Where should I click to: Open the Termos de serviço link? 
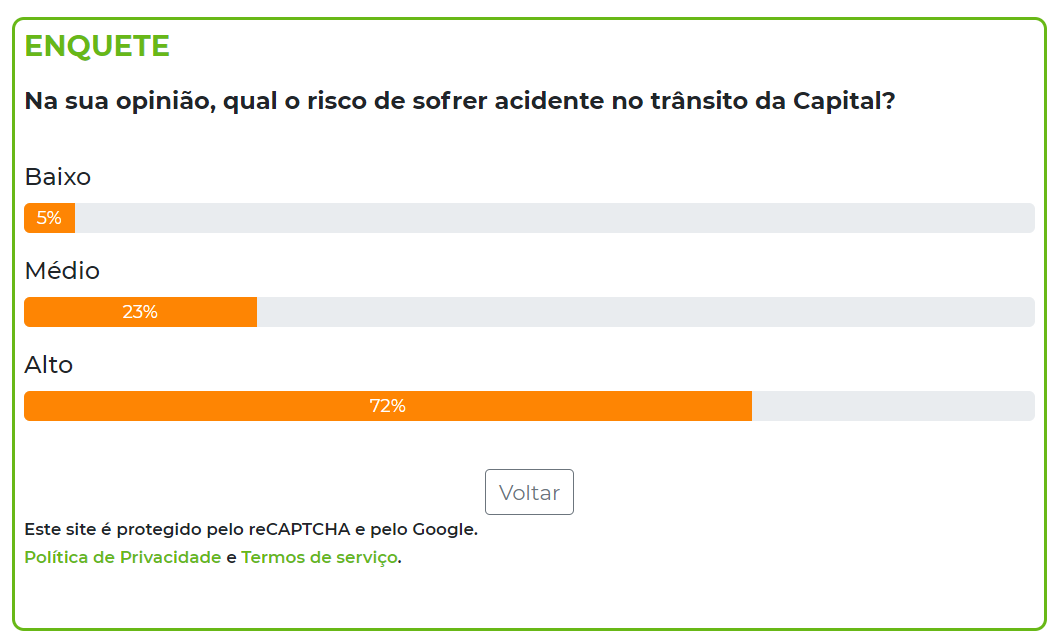tap(319, 557)
